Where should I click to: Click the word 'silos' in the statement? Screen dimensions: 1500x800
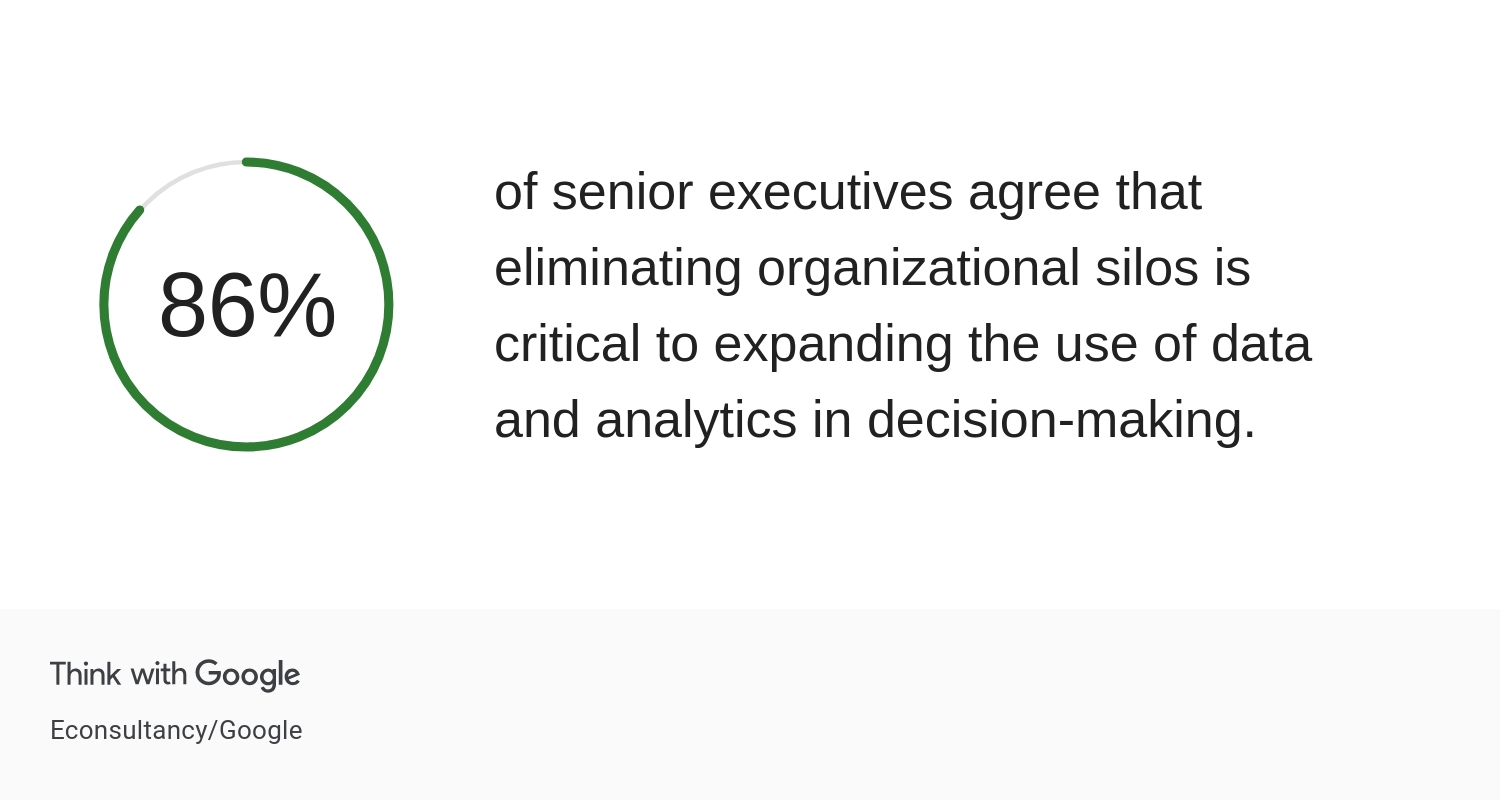1147,268
